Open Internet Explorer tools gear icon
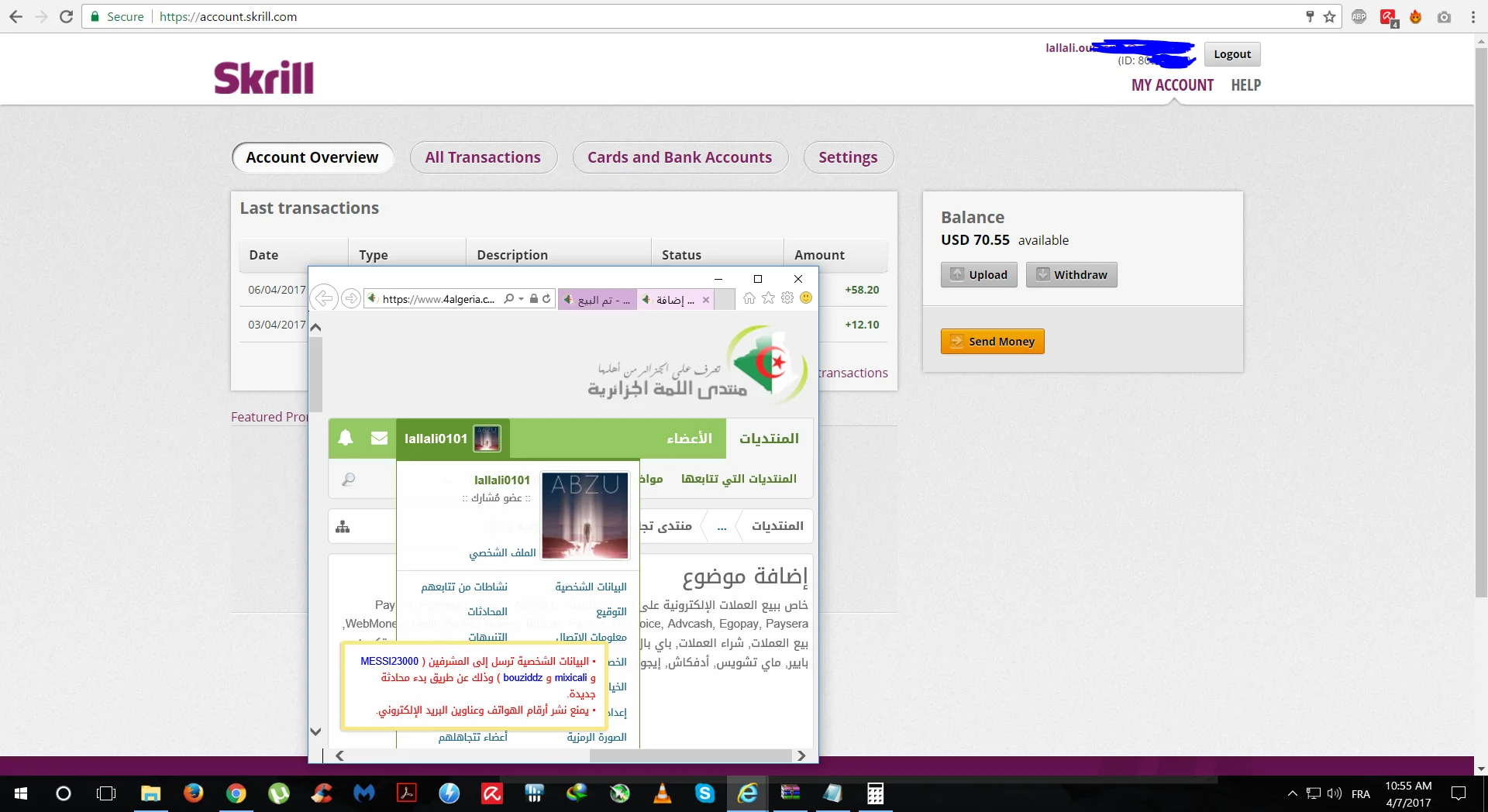1488x812 pixels. [x=787, y=298]
